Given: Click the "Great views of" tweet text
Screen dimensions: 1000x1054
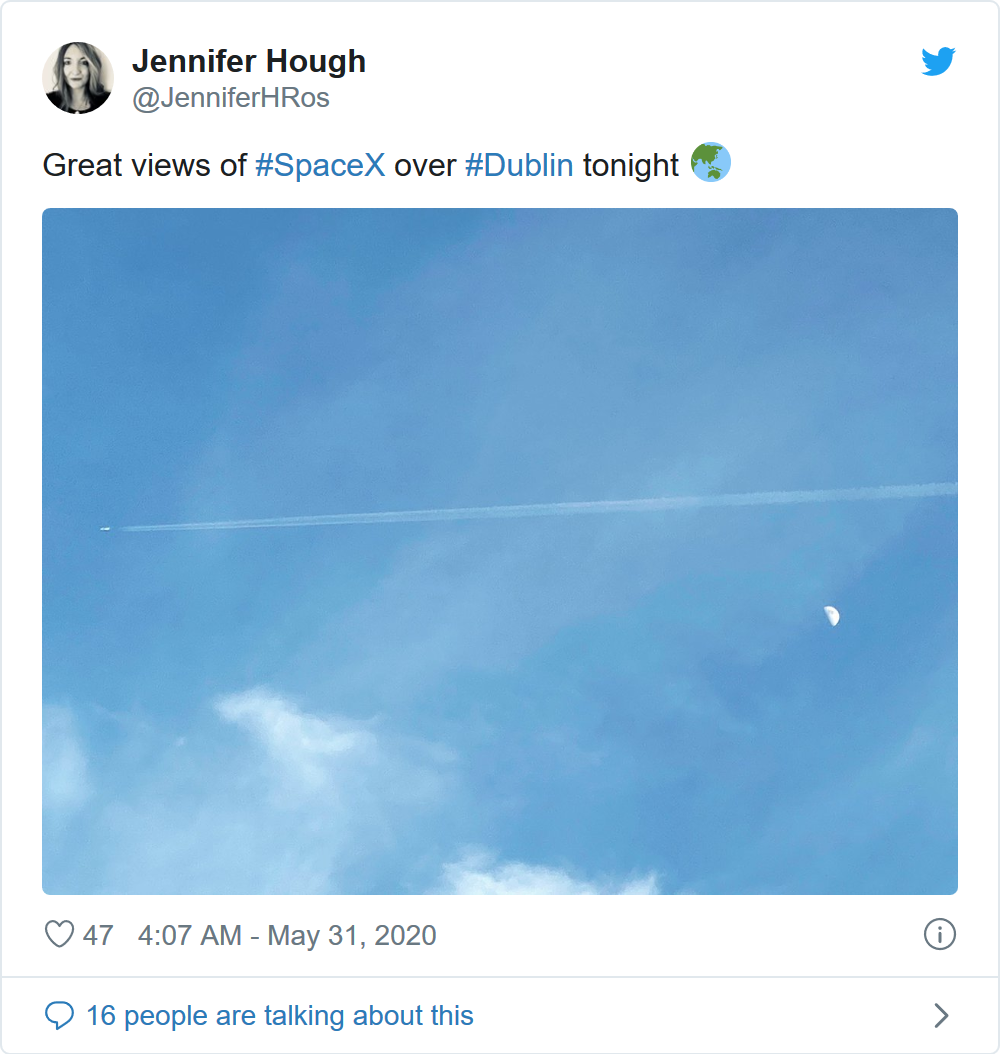Looking at the screenshot, I should click(144, 165).
